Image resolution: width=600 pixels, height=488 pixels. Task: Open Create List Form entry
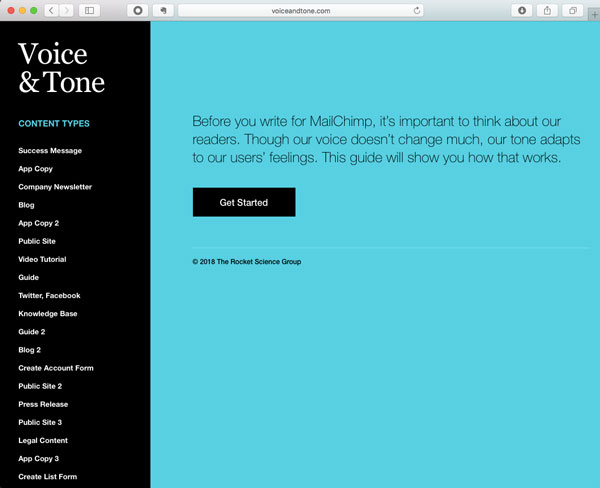[48, 477]
